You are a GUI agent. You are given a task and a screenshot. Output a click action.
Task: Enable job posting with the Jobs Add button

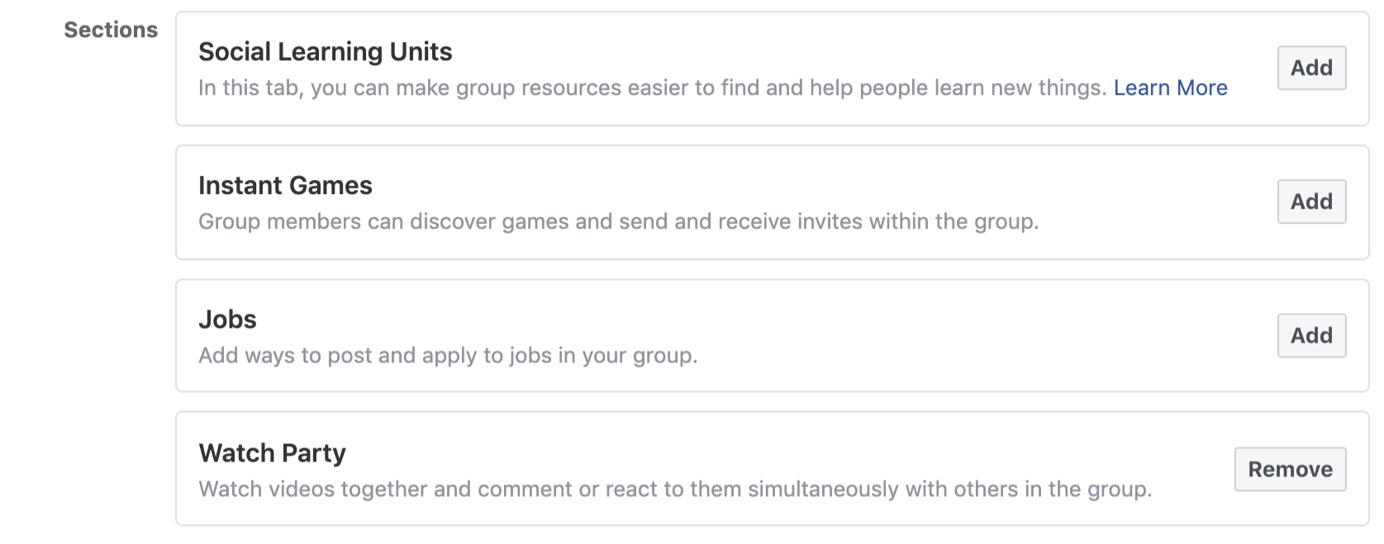click(1311, 336)
